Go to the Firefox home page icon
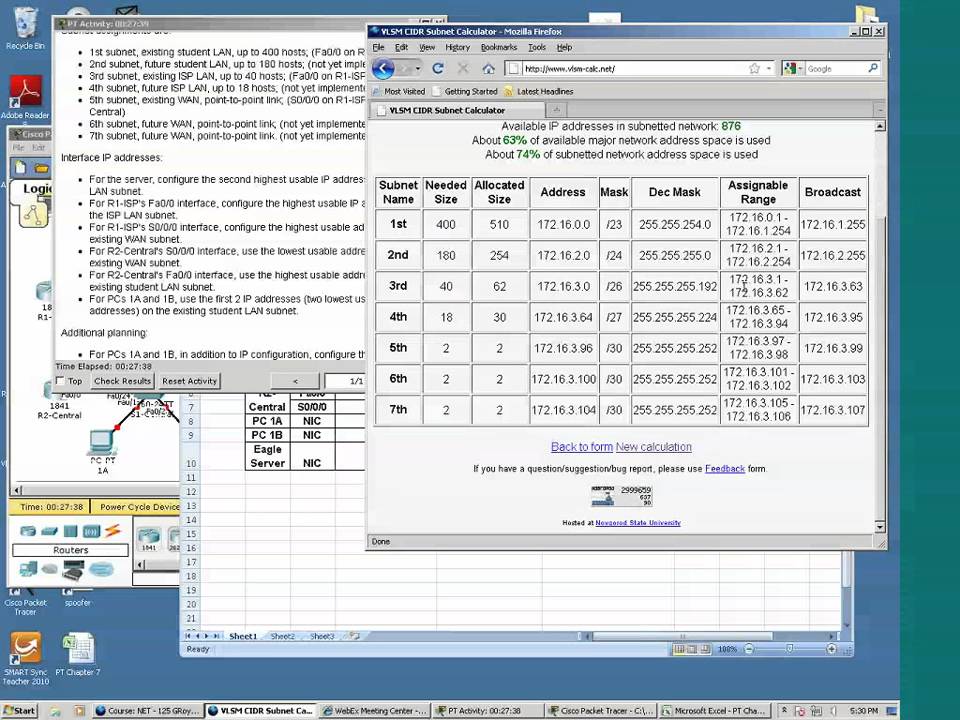960x720 pixels. point(488,69)
